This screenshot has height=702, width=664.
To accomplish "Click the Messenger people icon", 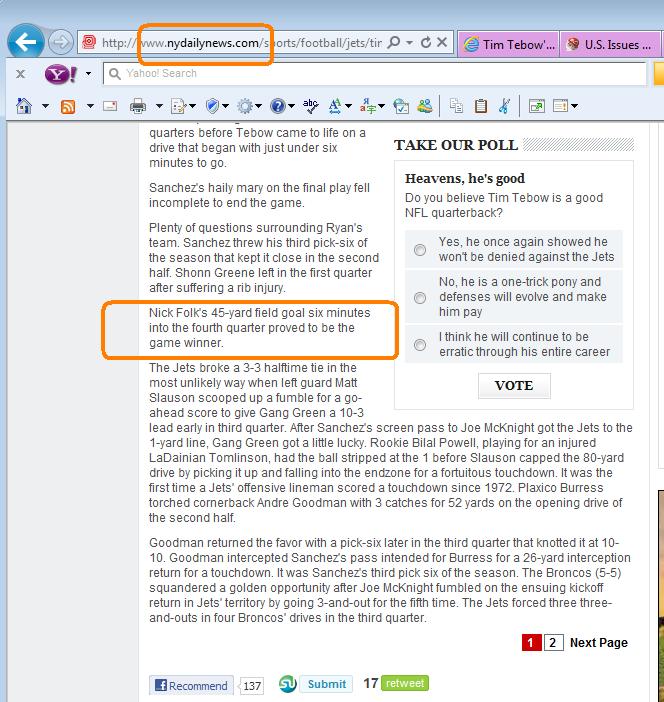I will pos(424,106).
